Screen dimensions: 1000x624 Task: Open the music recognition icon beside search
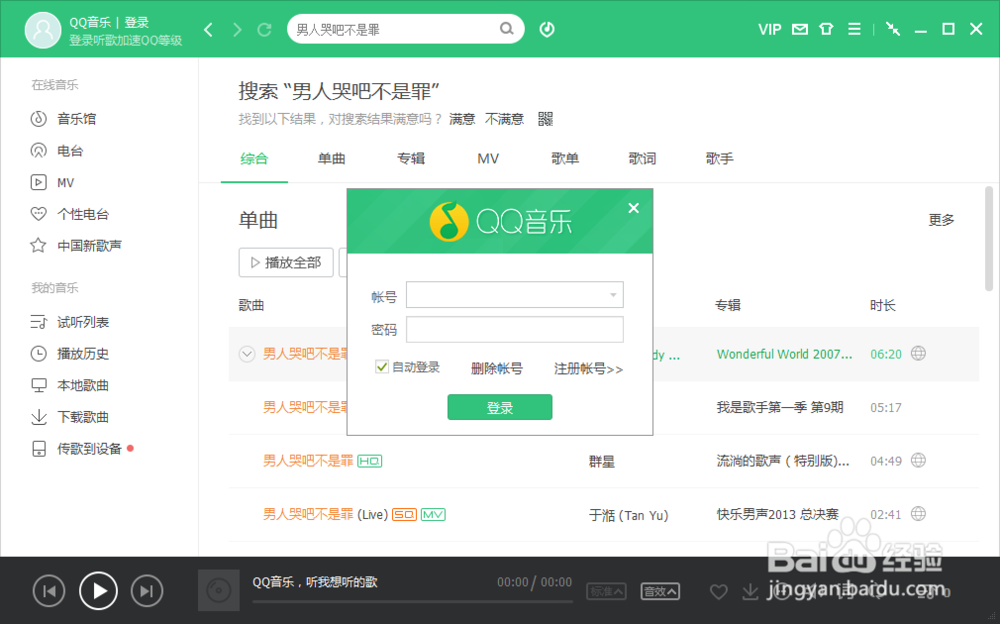(547, 29)
